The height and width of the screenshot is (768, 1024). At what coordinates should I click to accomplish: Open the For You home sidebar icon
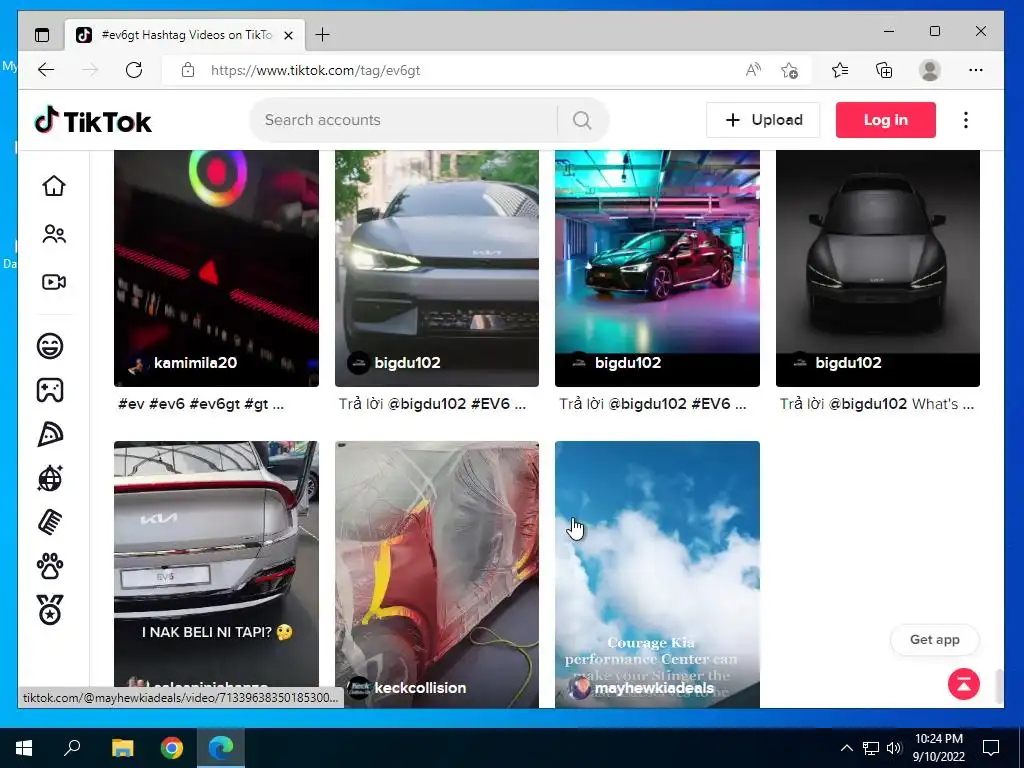pyautogui.click(x=54, y=186)
